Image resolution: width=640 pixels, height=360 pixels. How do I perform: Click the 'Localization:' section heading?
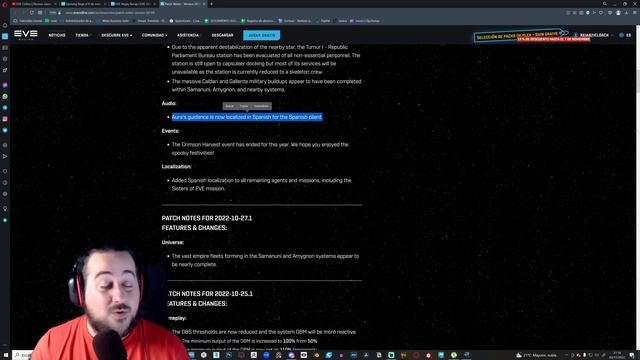177,167
